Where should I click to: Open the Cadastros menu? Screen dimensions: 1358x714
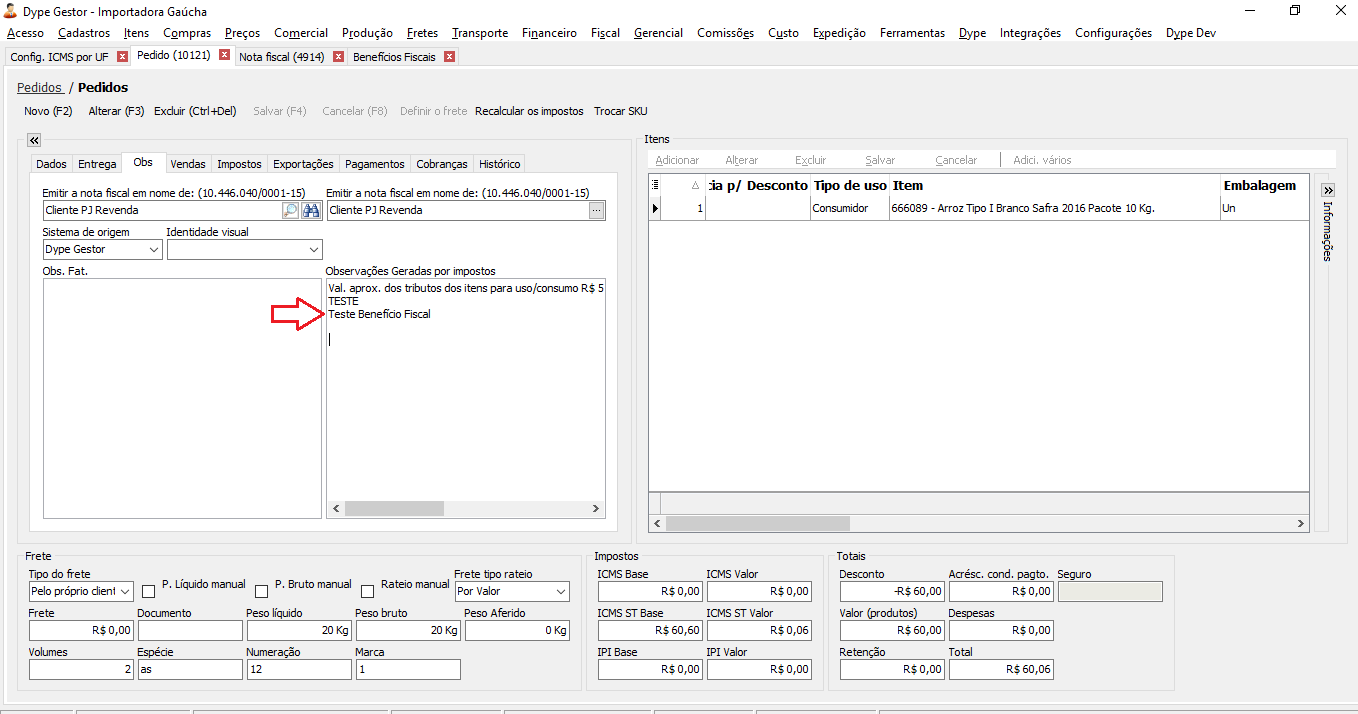tap(84, 33)
